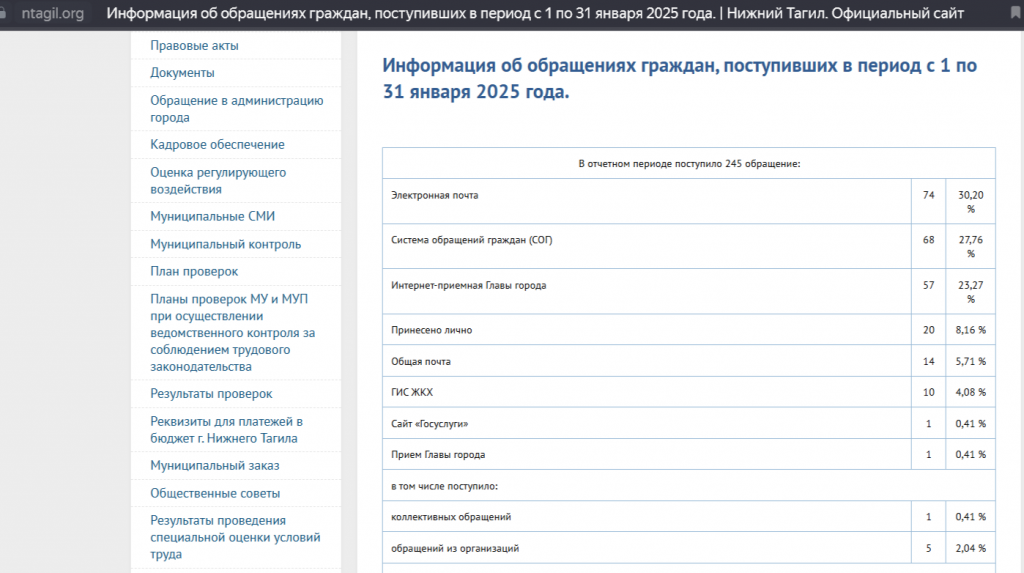Click the value 5 in организаций row
1024x573 pixels.
(x=929, y=549)
